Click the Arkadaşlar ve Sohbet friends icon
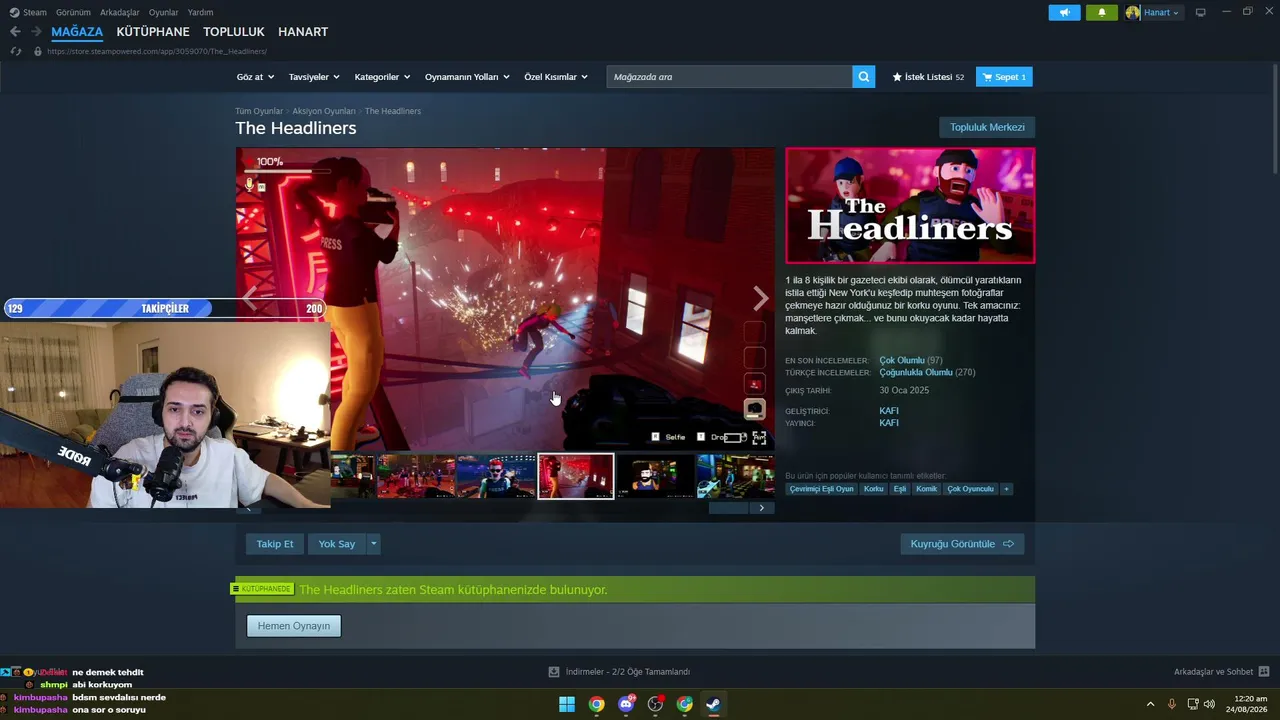This screenshot has height=720, width=1280. coord(1264,672)
